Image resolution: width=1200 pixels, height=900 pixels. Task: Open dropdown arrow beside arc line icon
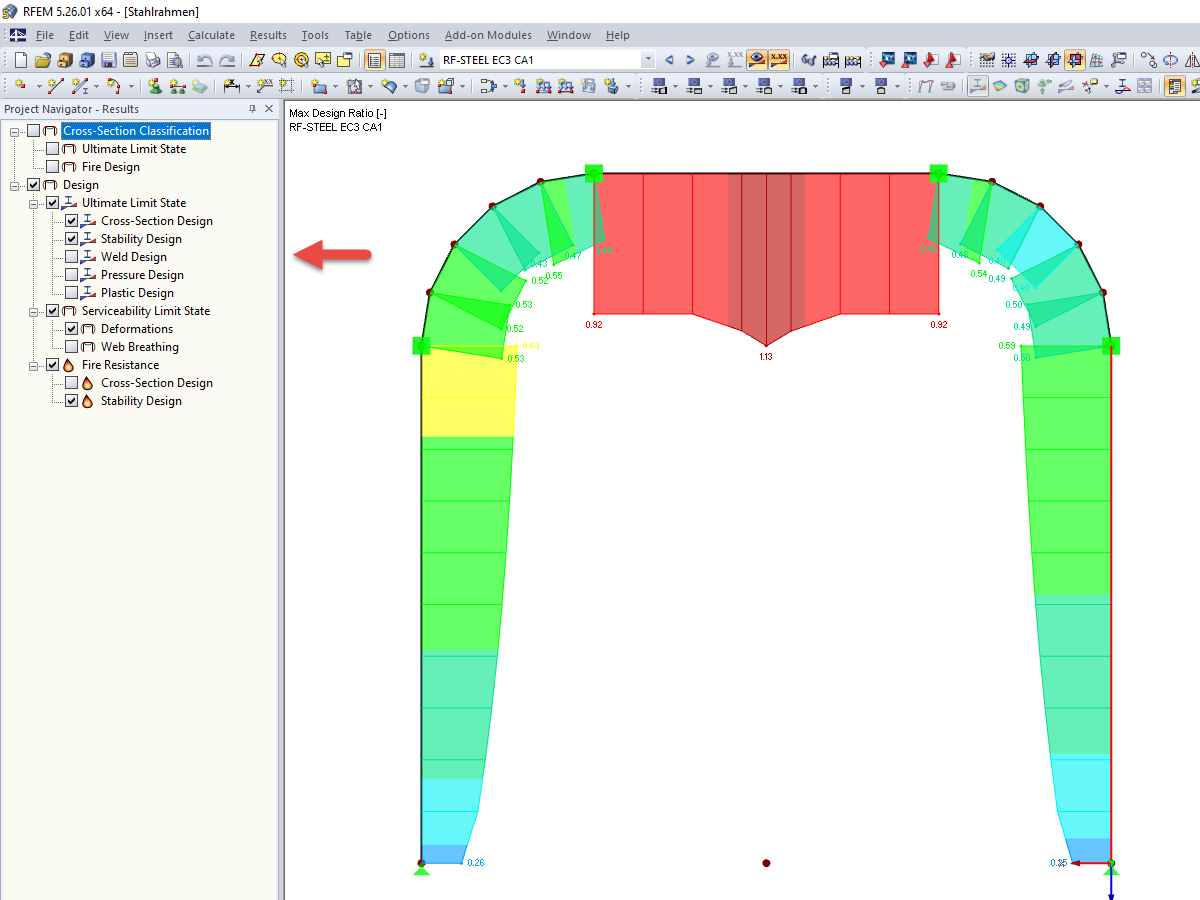tap(131, 86)
